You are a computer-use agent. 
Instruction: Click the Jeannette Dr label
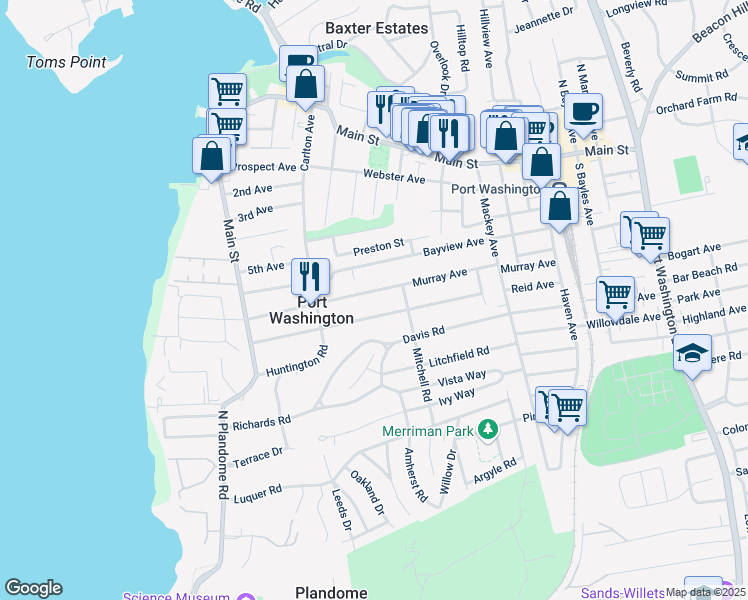(x=543, y=21)
